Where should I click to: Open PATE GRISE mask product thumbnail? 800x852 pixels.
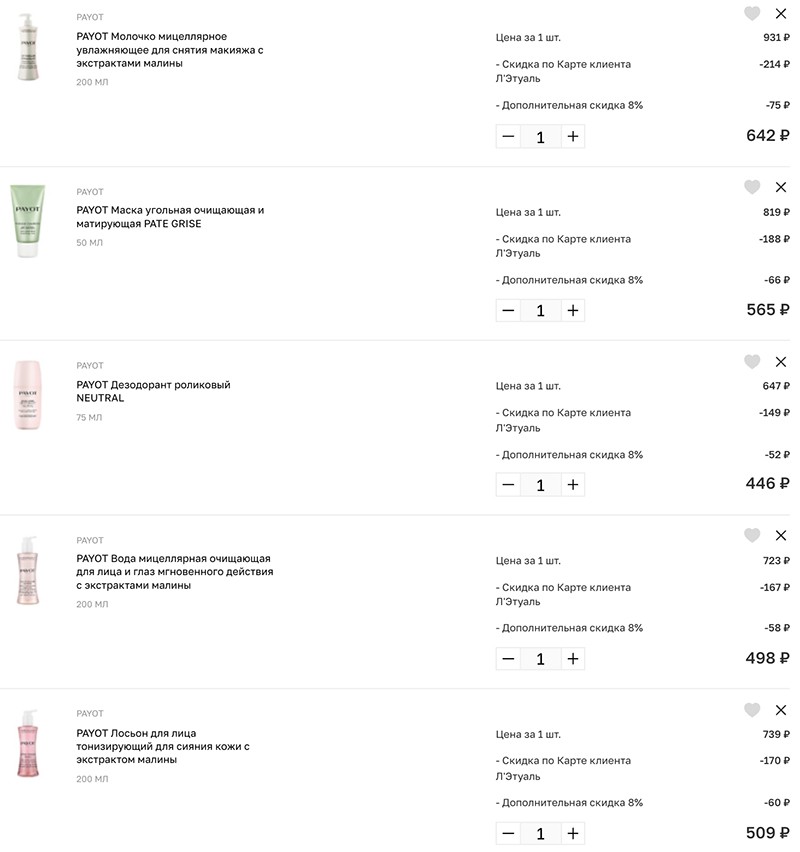(x=28, y=221)
